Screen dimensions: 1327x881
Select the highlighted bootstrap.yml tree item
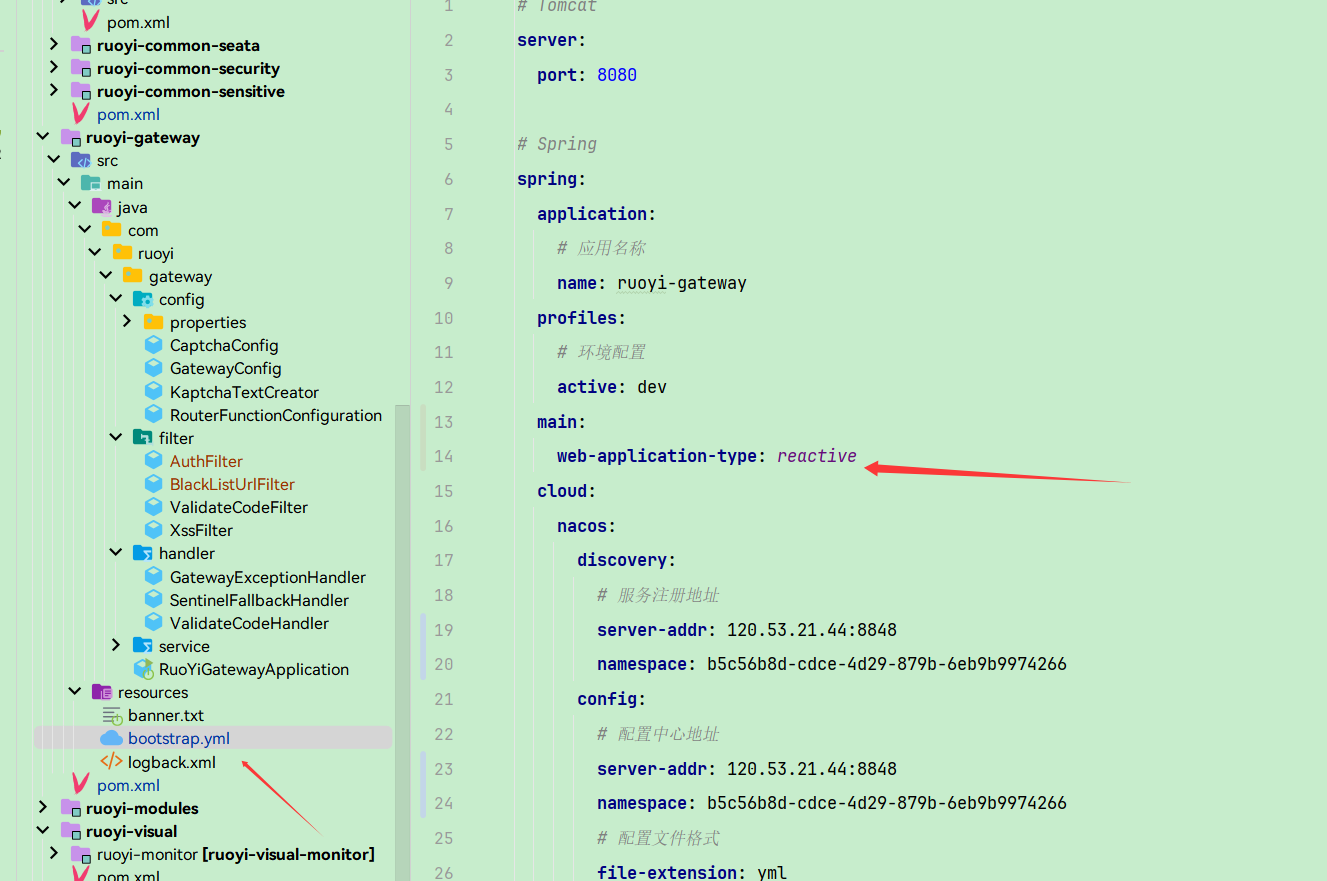coord(179,738)
